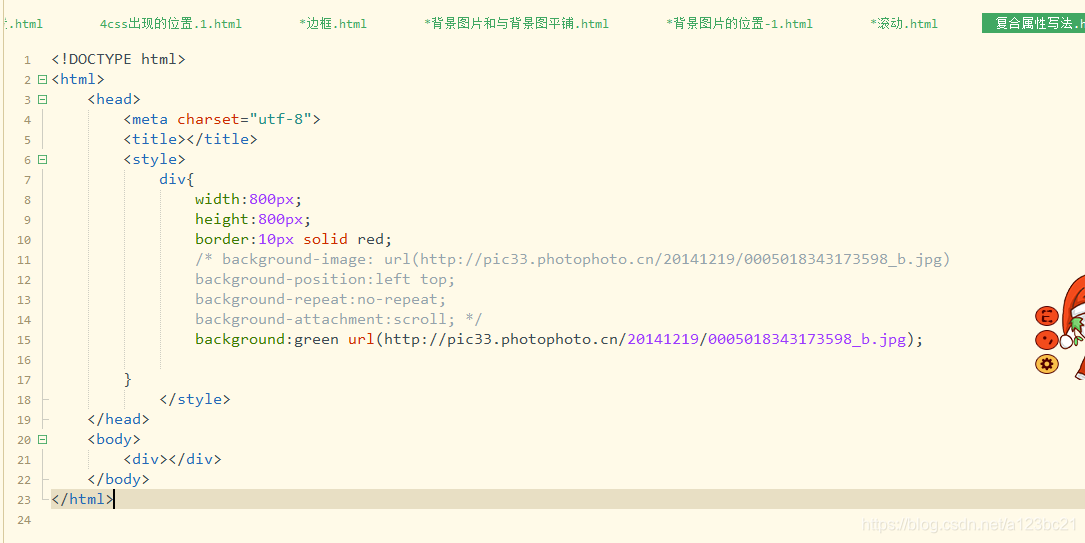Click line number 10 in the gutter
The width and height of the screenshot is (1085, 543).
click(24, 240)
